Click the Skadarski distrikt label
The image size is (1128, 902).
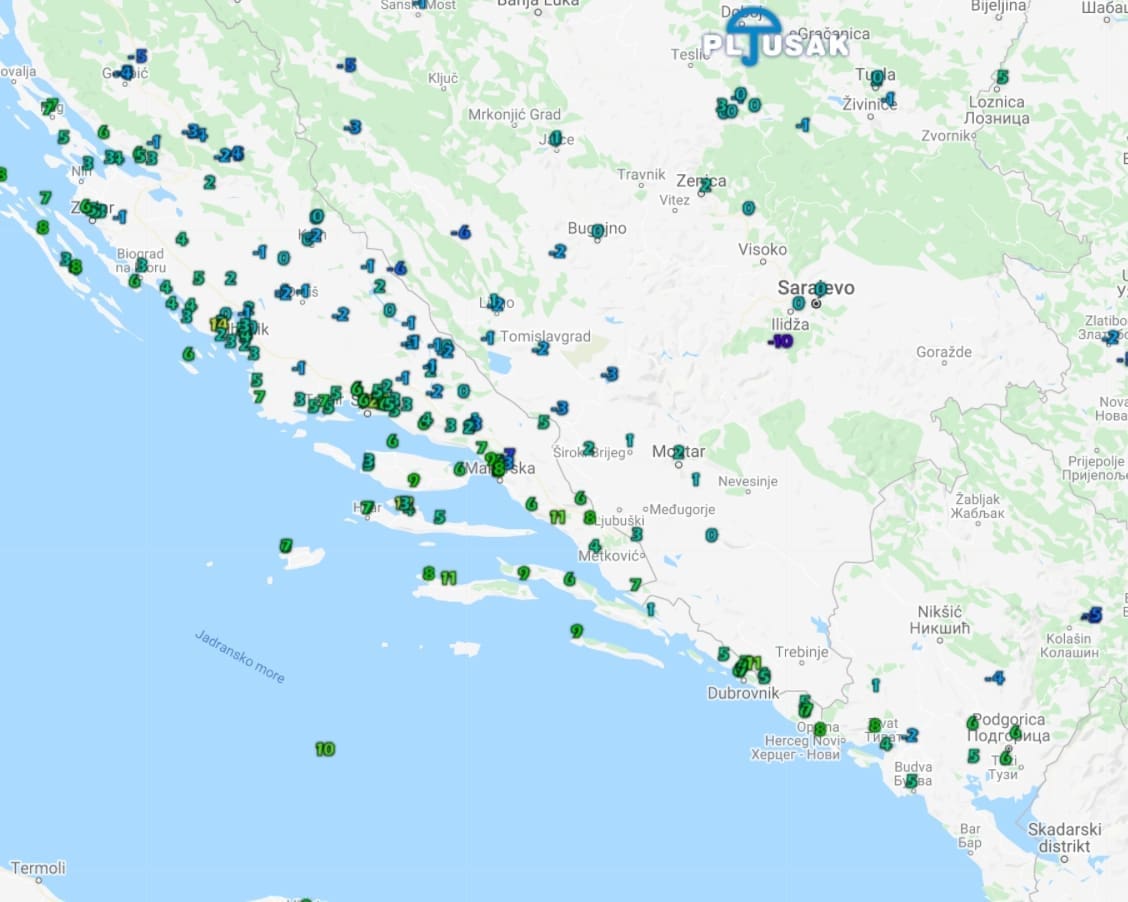[1064, 838]
